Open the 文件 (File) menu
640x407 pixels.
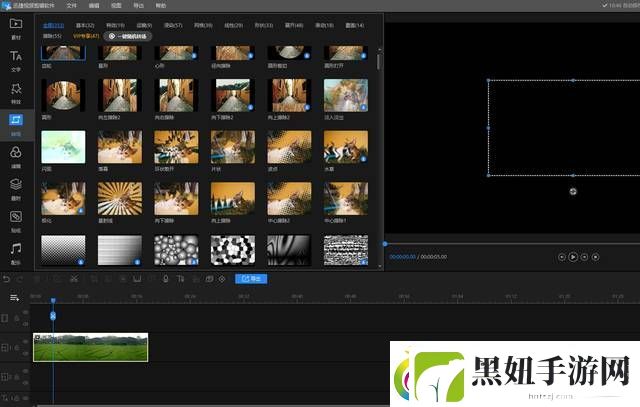71,6
